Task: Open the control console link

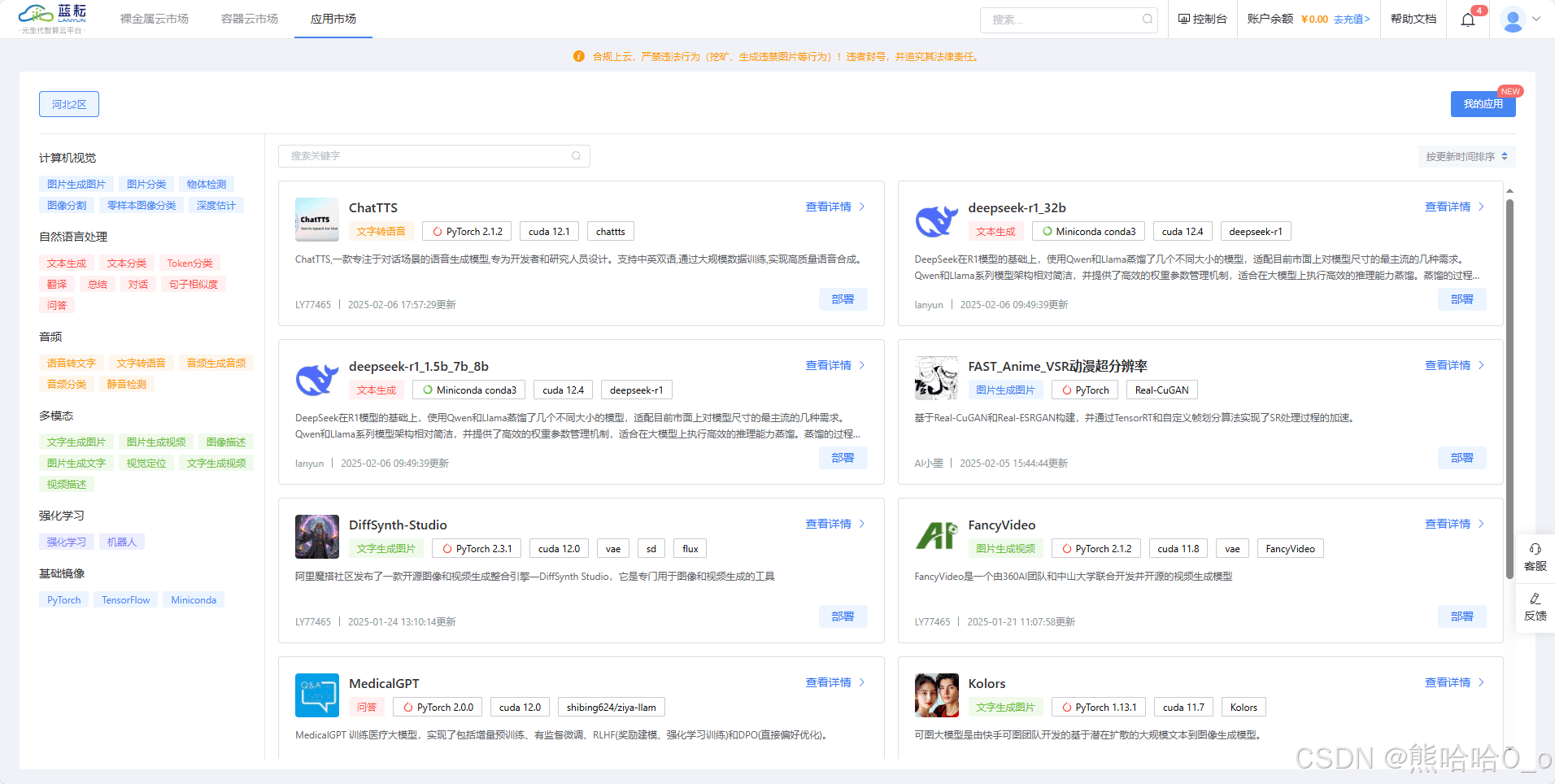Action: coord(1203,19)
